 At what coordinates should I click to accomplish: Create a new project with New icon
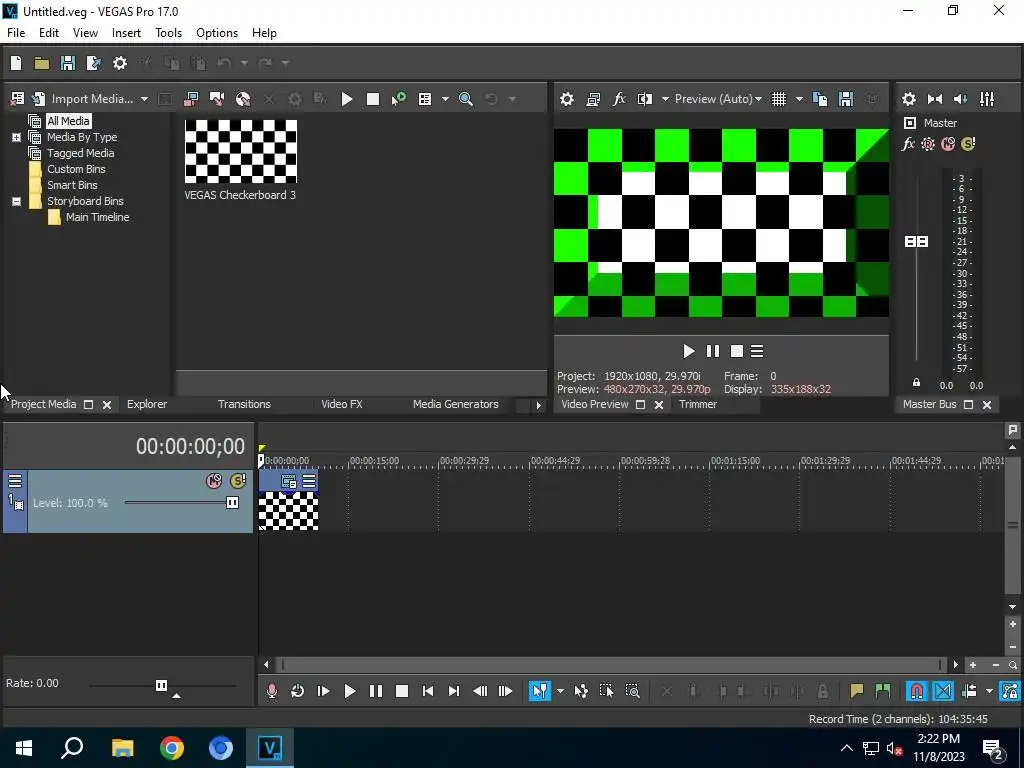pyautogui.click(x=16, y=63)
